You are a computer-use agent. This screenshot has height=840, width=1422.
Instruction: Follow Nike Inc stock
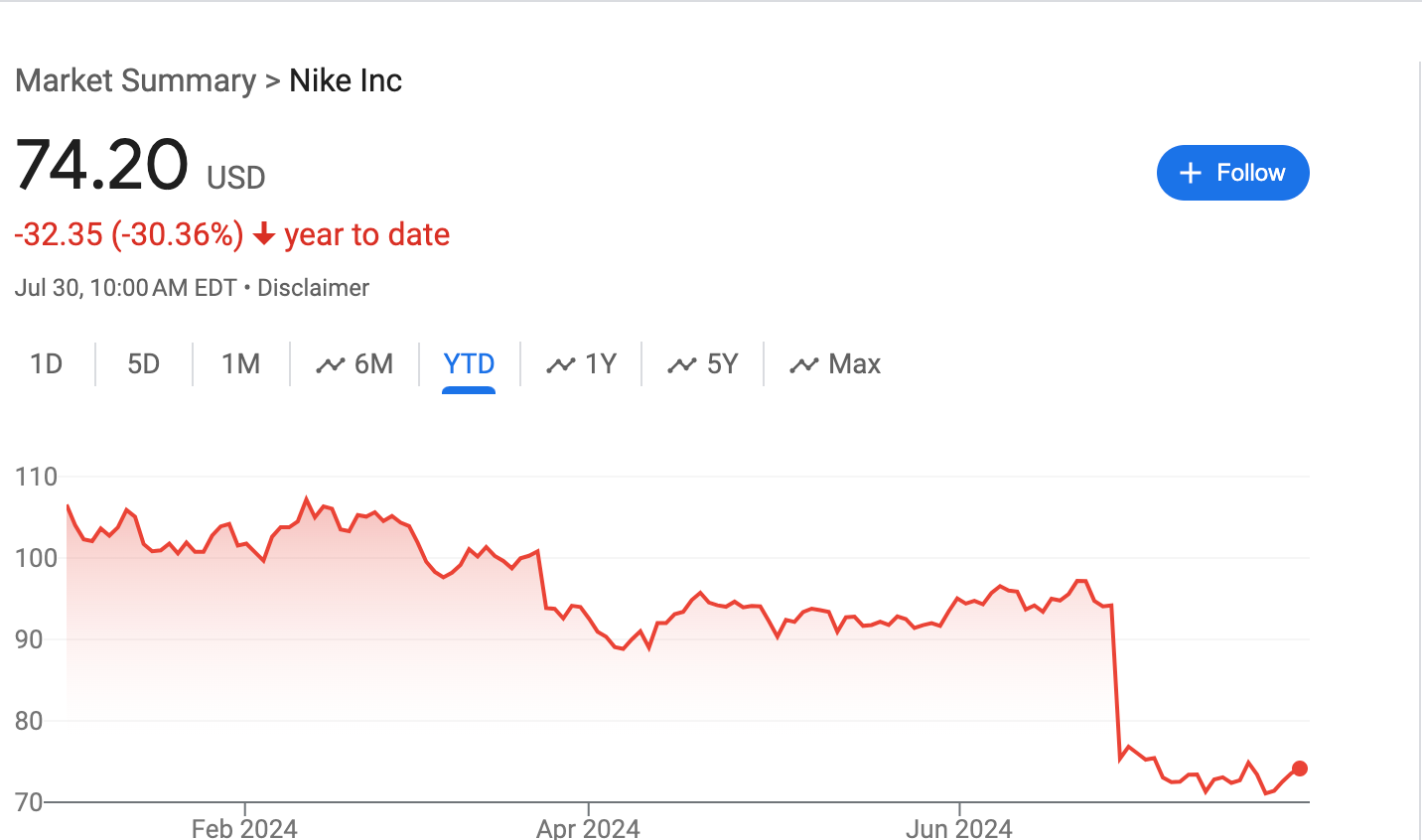pos(1232,173)
